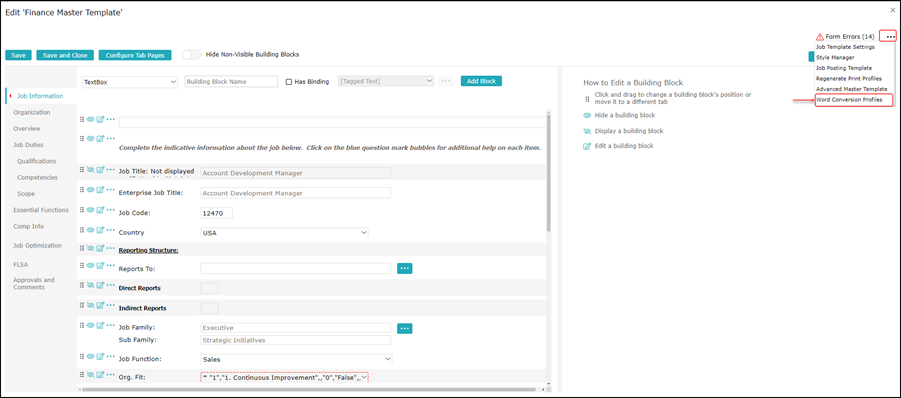901x398 pixels.
Task: Open the TextBox block type dropdown
Action: [130, 82]
